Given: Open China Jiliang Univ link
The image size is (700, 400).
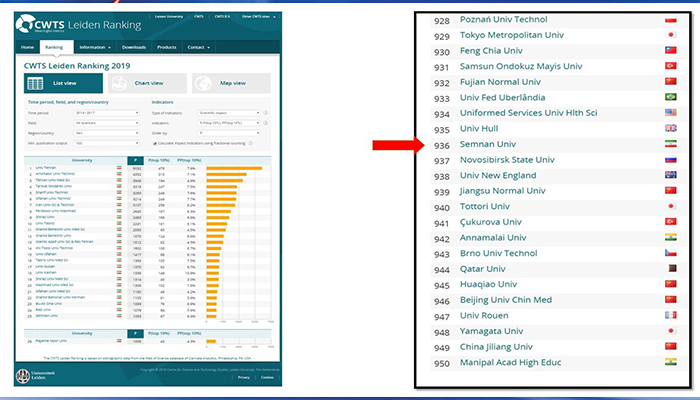Looking at the screenshot, I should tap(496, 346).
